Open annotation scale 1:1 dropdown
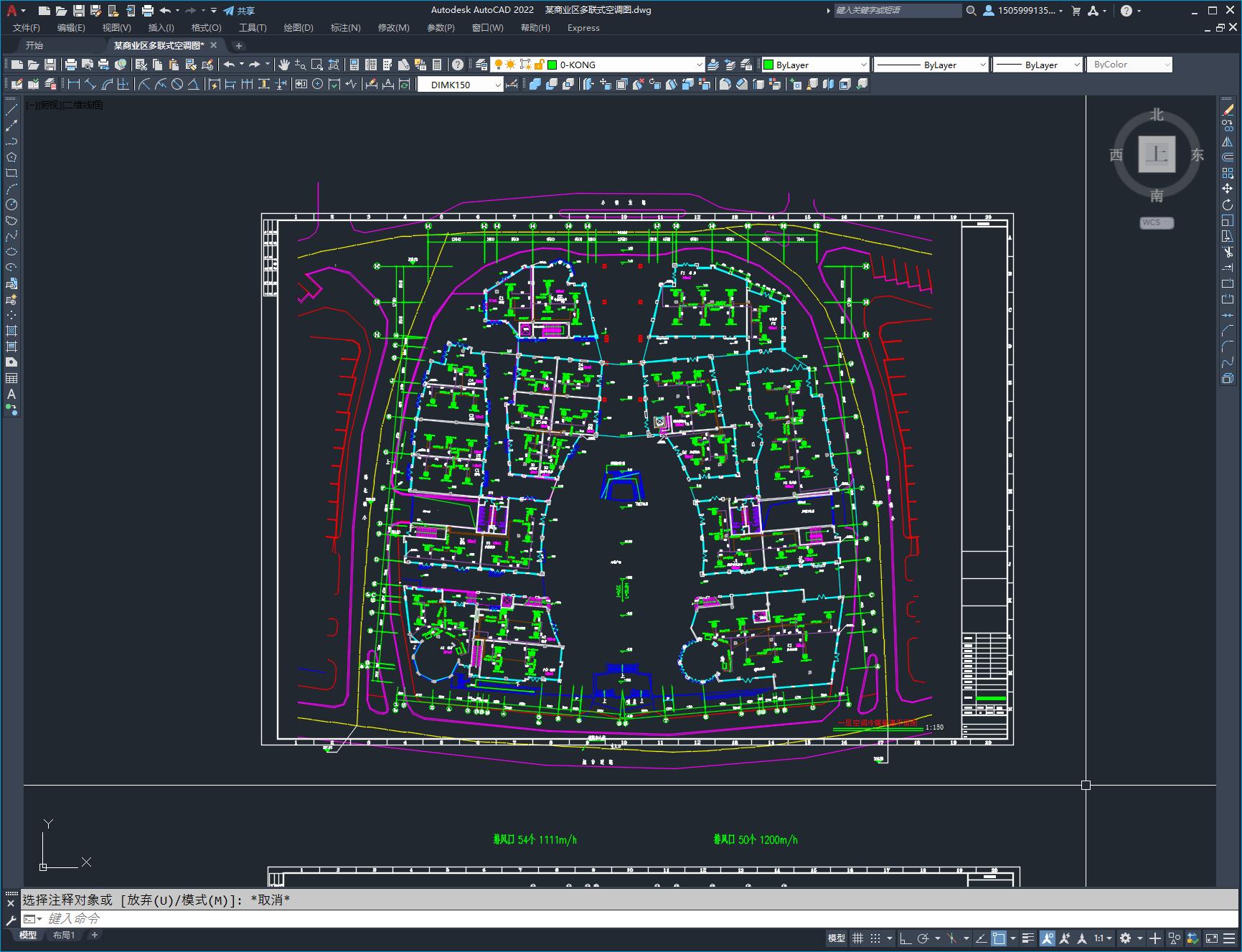The image size is (1242, 952). (x=1103, y=938)
